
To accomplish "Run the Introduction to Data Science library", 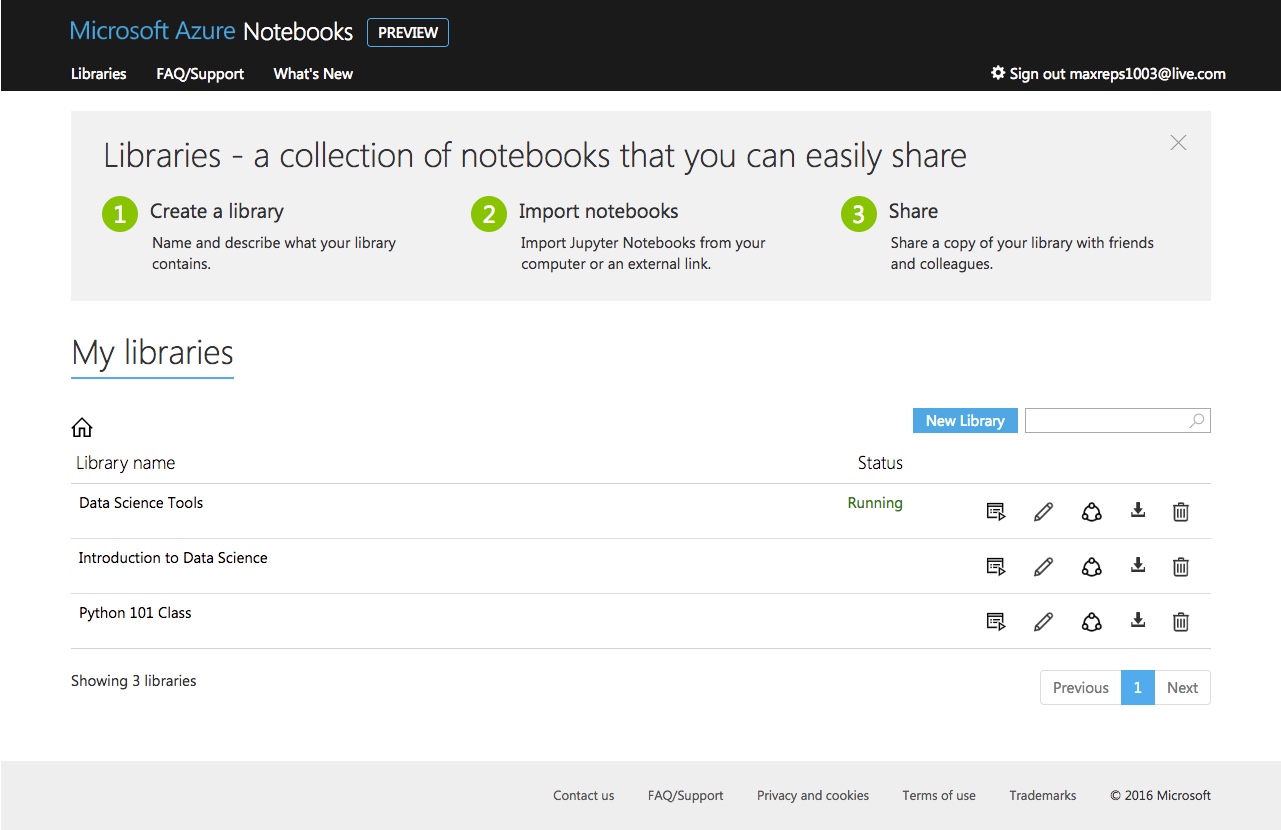I will (996, 567).
